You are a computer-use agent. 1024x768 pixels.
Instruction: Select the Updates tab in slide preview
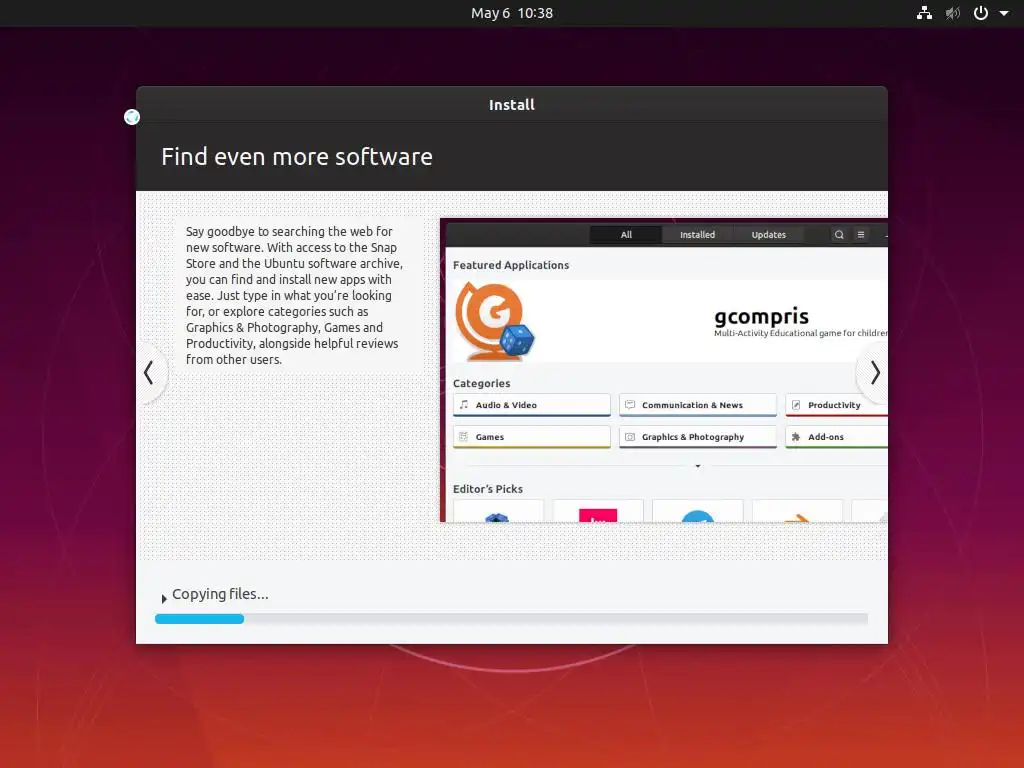pos(769,234)
